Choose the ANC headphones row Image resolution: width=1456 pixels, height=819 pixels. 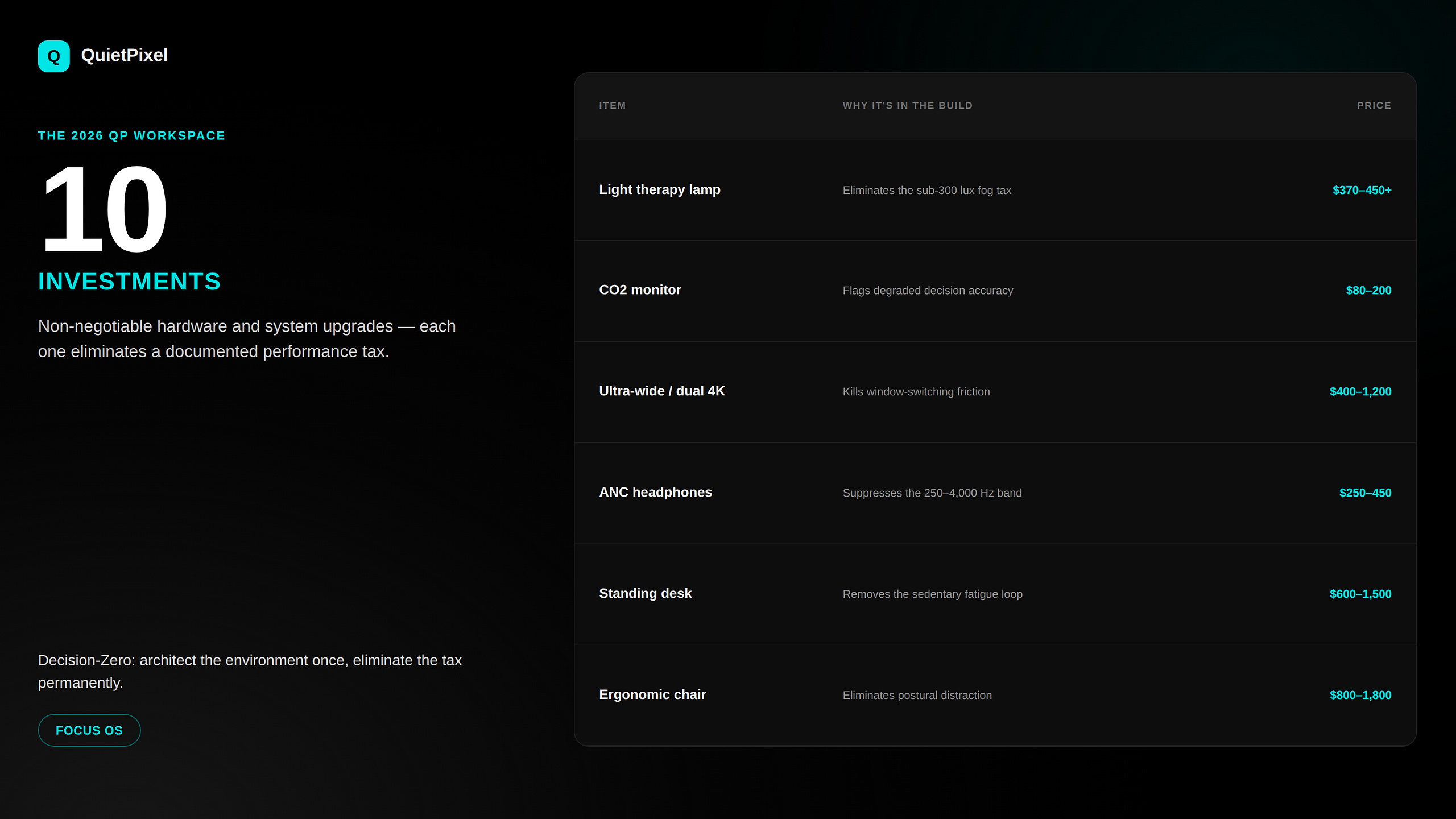click(995, 493)
